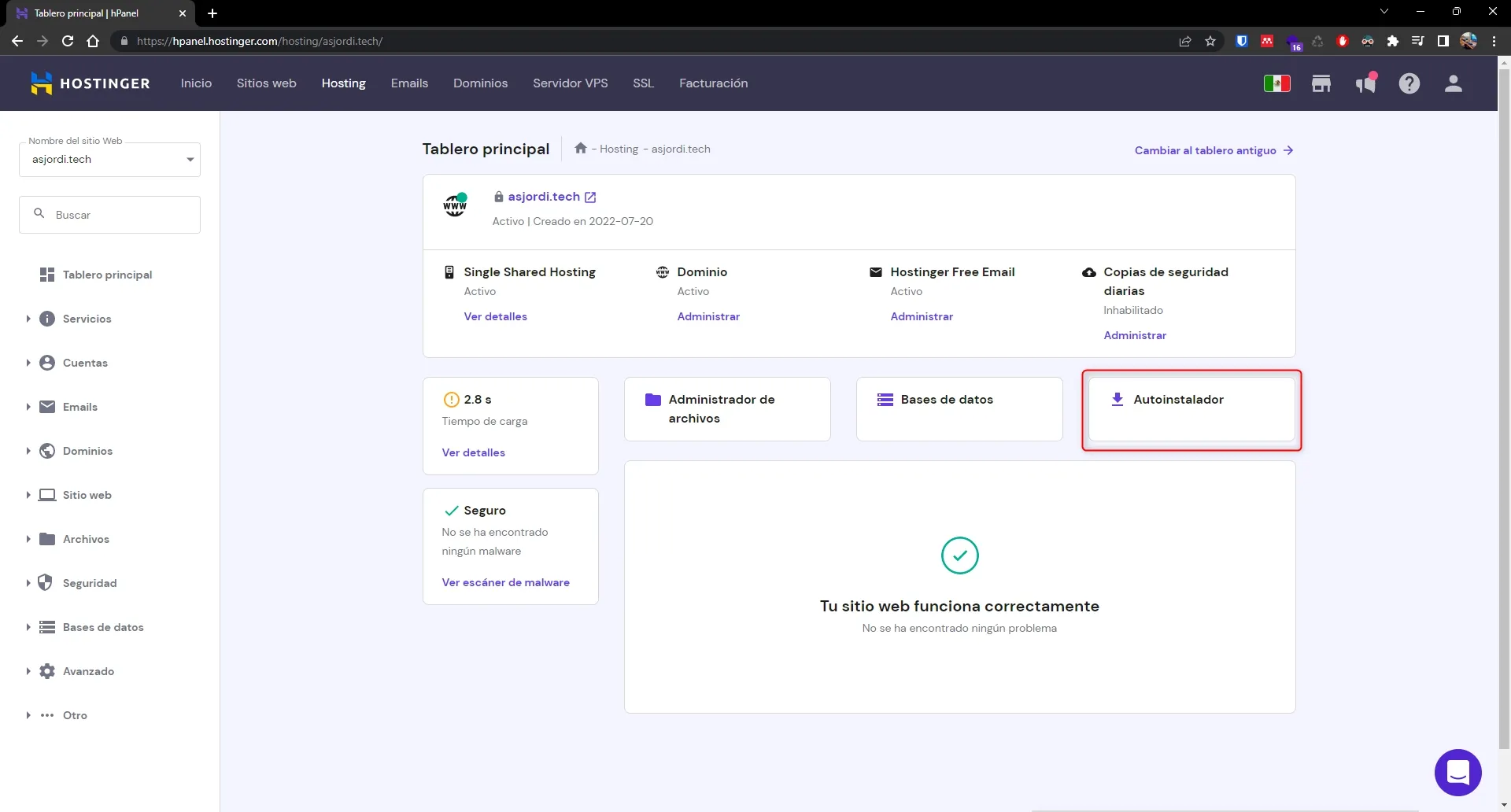Viewport: 1511px width, 812px height.
Task: Click the Administrador de archivos folder icon
Action: point(652,400)
